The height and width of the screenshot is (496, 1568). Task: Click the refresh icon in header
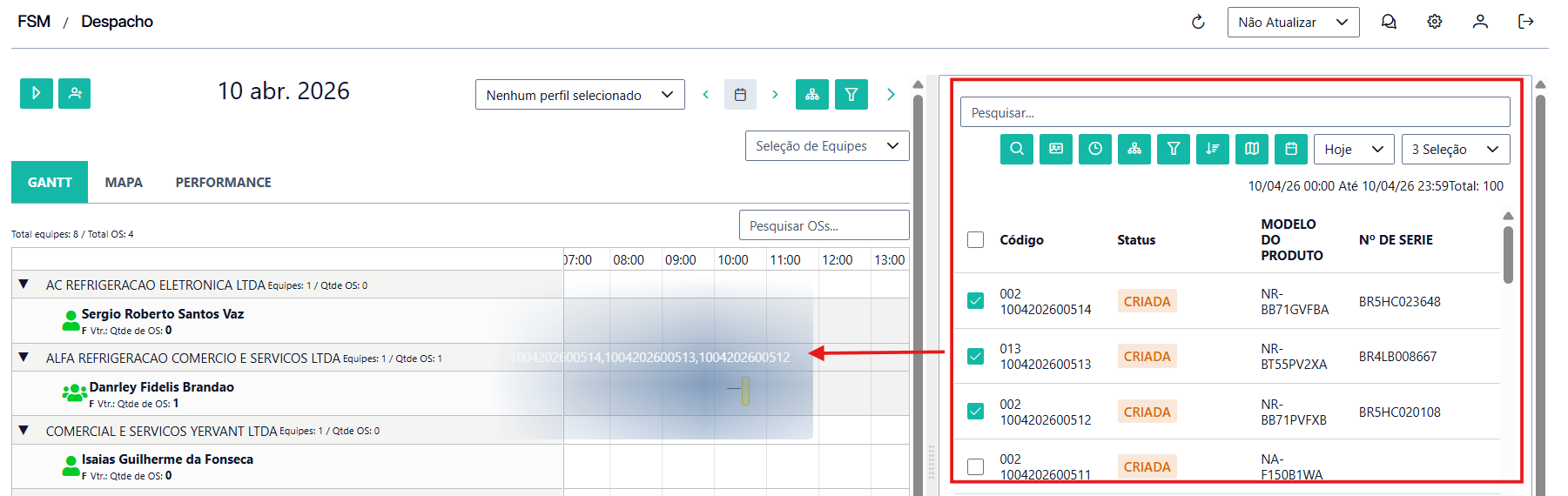(x=1198, y=22)
